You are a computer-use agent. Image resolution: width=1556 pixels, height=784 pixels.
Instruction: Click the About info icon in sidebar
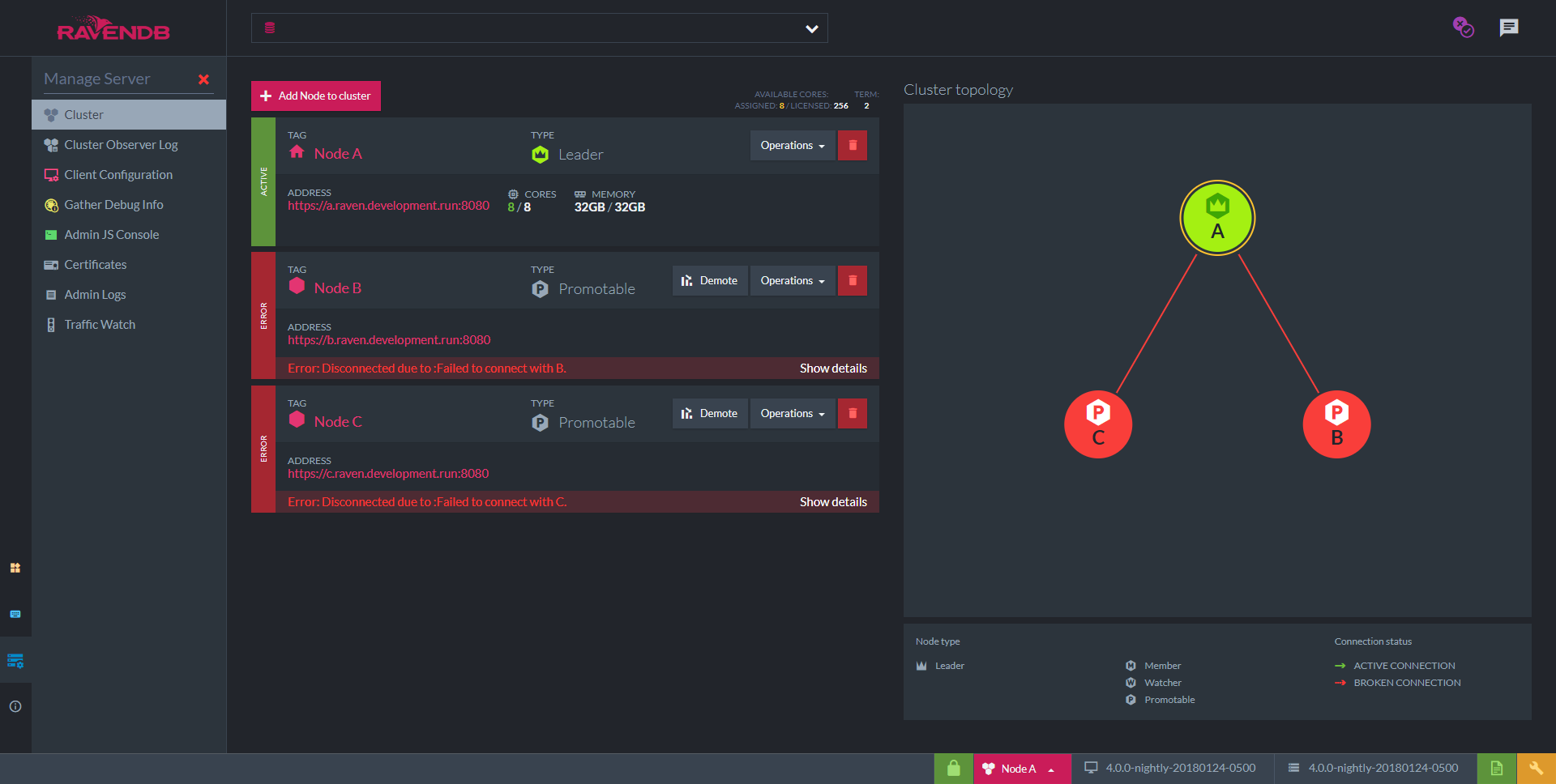click(x=15, y=706)
